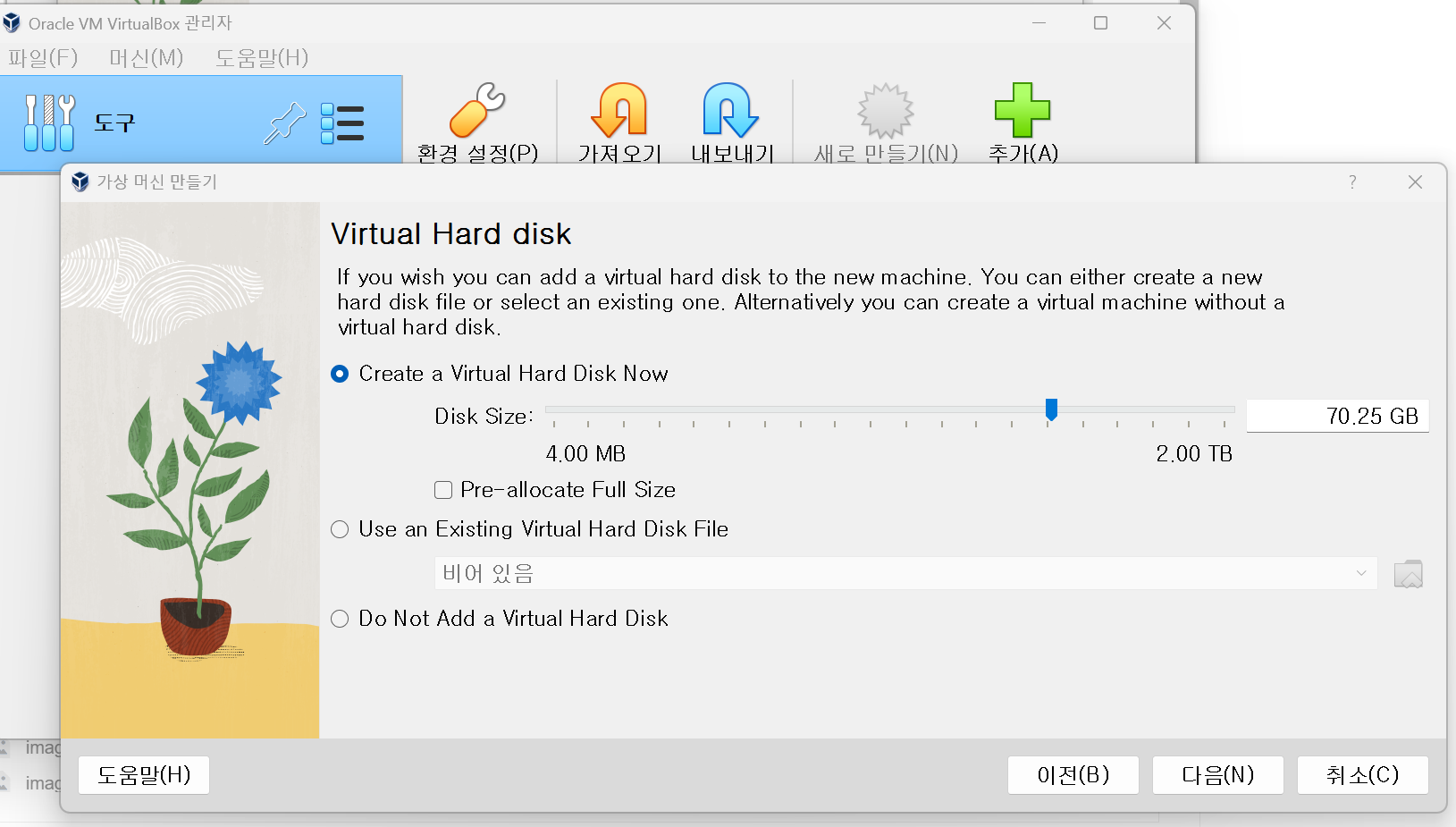Click the Export appliance arrow icon

(x=731, y=111)
